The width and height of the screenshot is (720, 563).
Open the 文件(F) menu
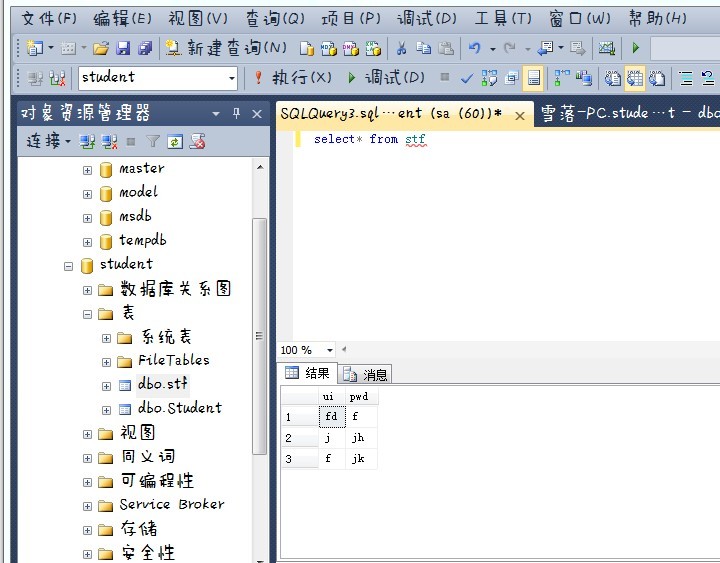coord(49,19)
